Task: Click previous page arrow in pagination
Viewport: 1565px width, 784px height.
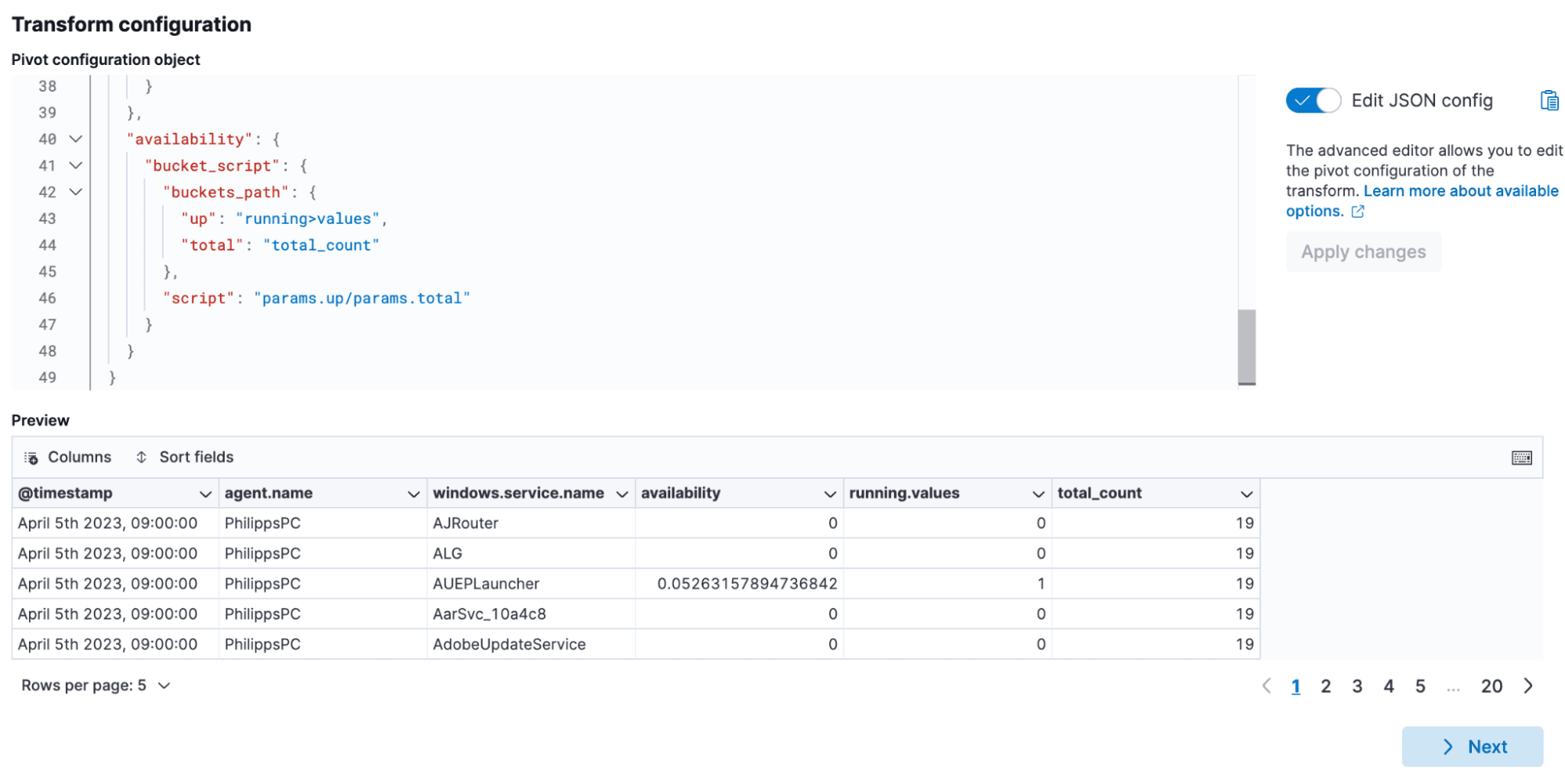Action: coord(1266,686)
